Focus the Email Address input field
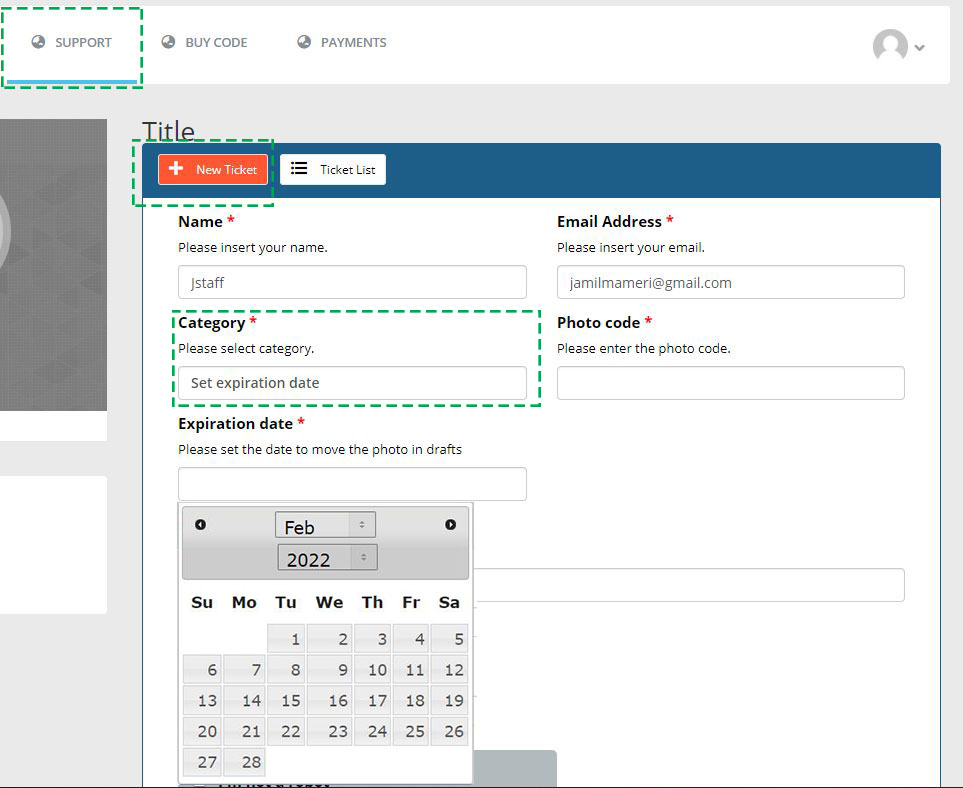 (730, 282)
